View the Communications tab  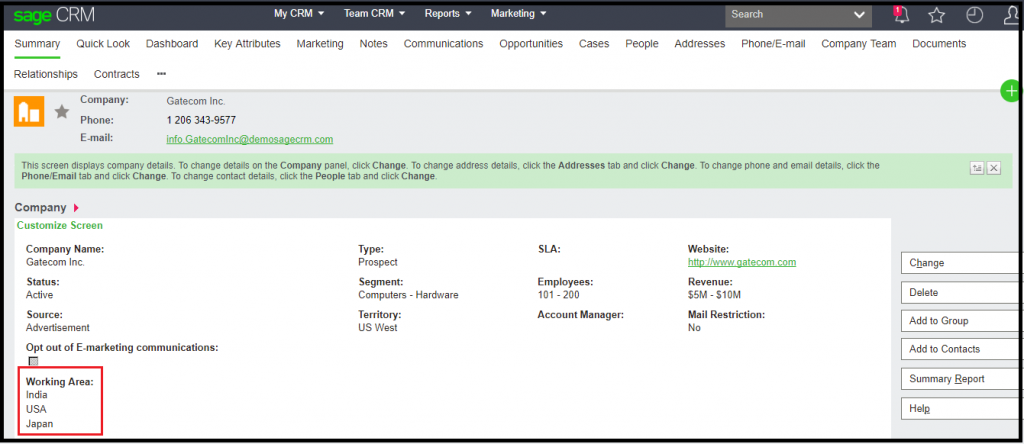[x=443, y=44]
